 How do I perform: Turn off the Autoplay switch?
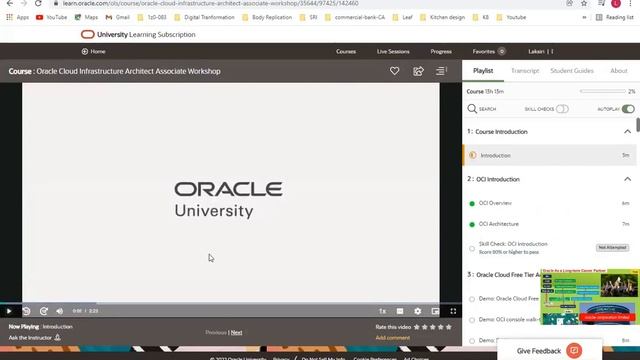coord(628,109)
